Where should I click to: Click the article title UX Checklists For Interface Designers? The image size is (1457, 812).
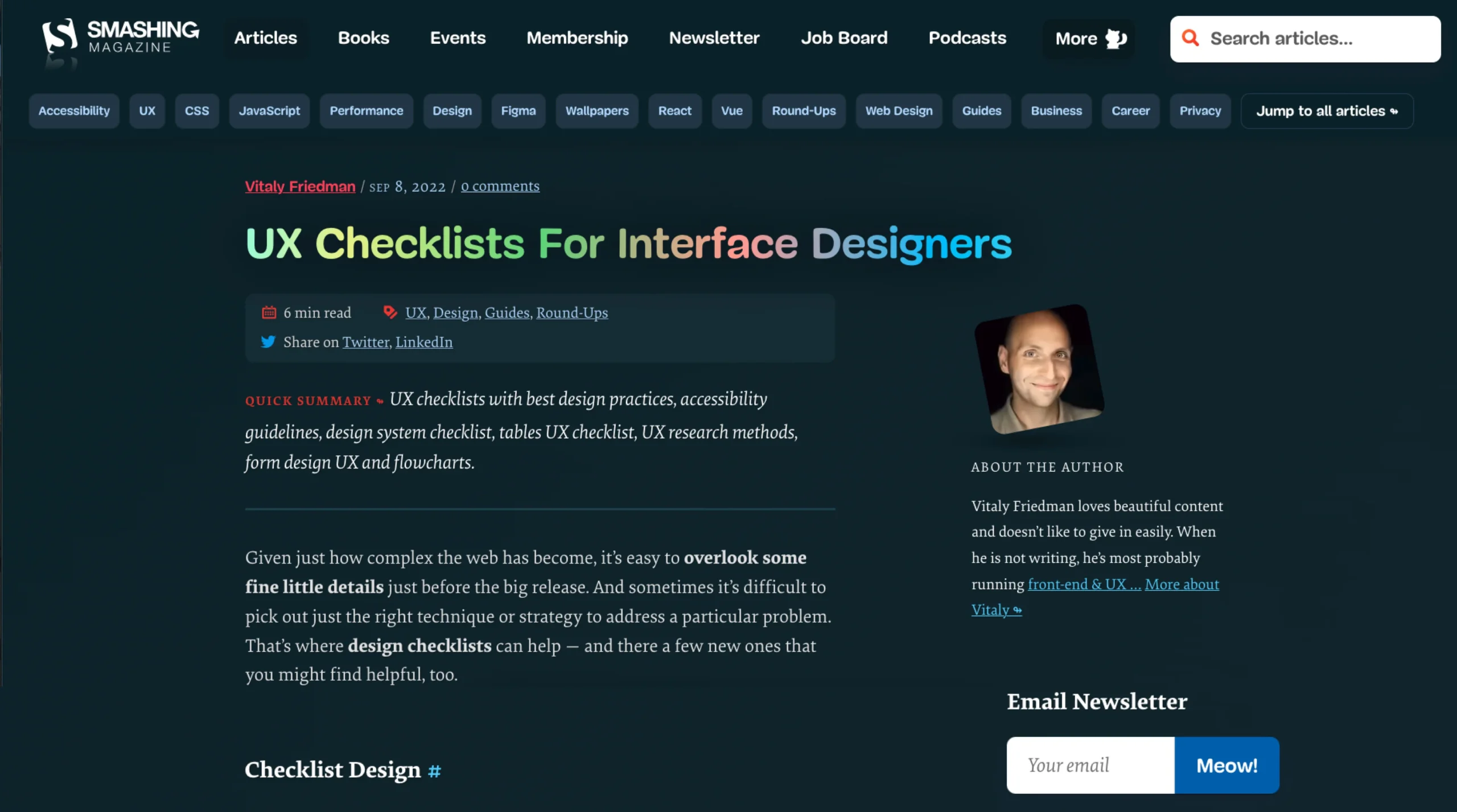pyautogui.click(x=628, y=244)
